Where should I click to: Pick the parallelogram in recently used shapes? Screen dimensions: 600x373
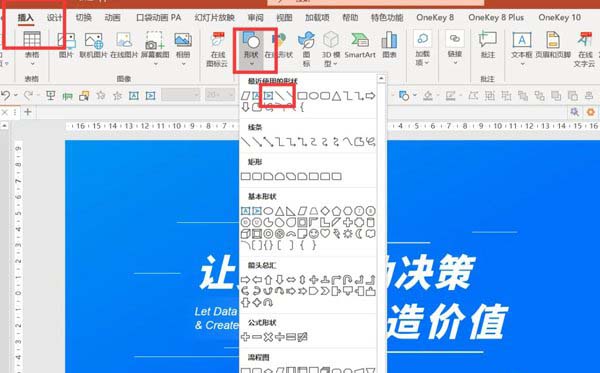click(246, 96)
